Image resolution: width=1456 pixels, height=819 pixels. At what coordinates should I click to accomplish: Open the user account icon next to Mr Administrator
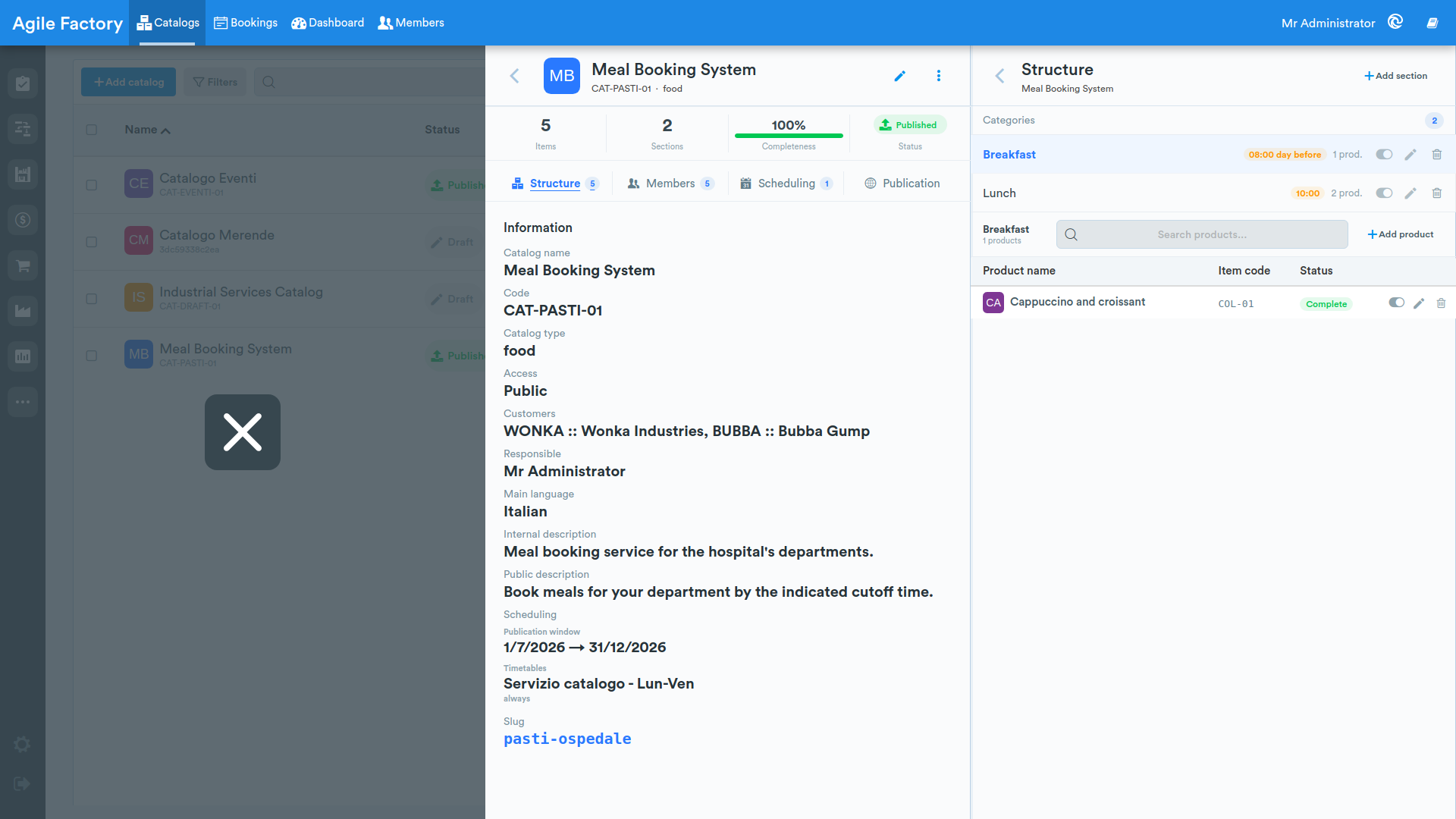1395,22
